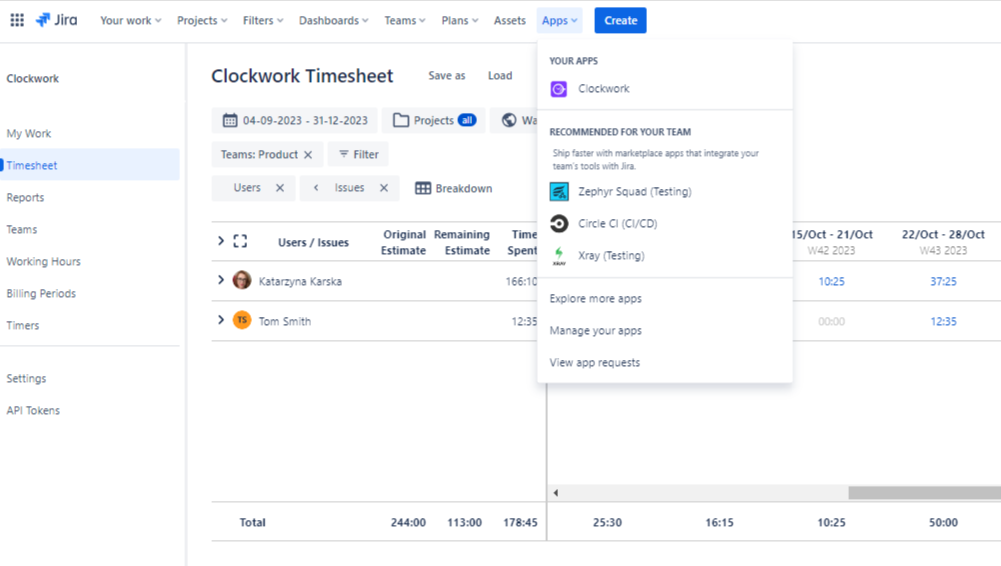Open Timers in sidebar

pyautogui.click(x=23, y=325)
